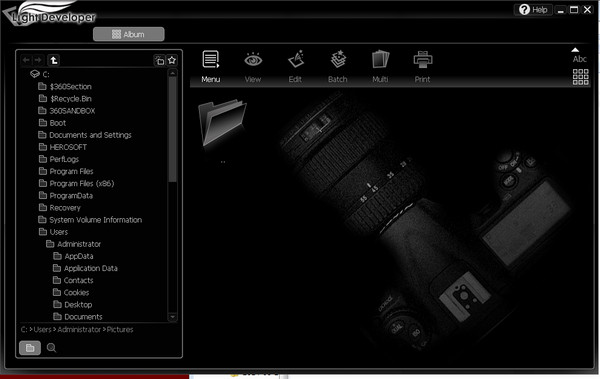
Task: Open the Multi images icon
Action: click(380, 60)
